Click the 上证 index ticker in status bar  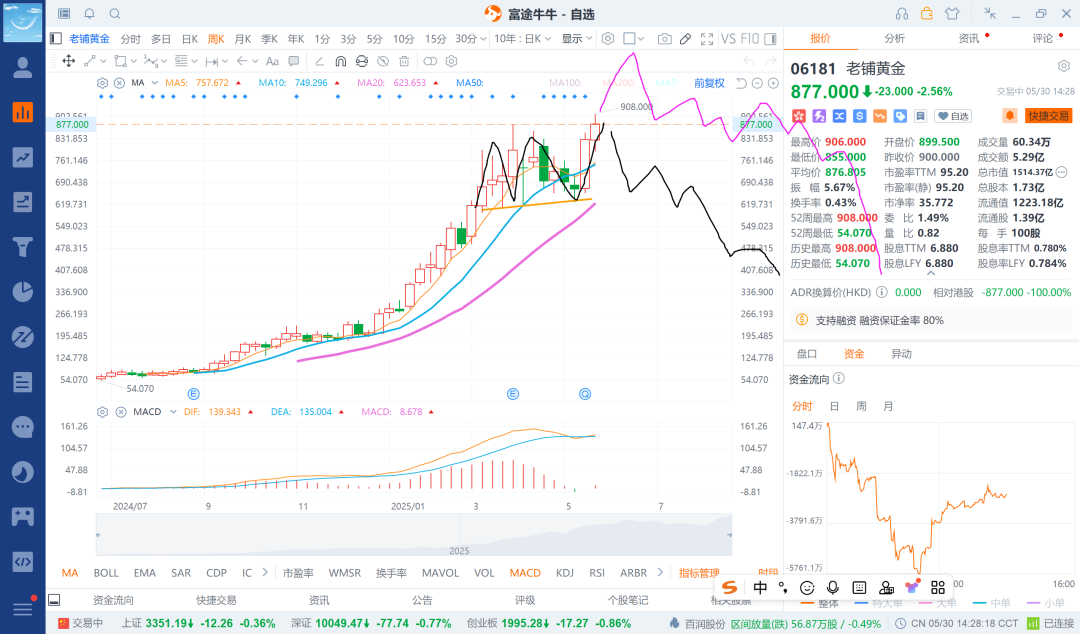(198, 623)
